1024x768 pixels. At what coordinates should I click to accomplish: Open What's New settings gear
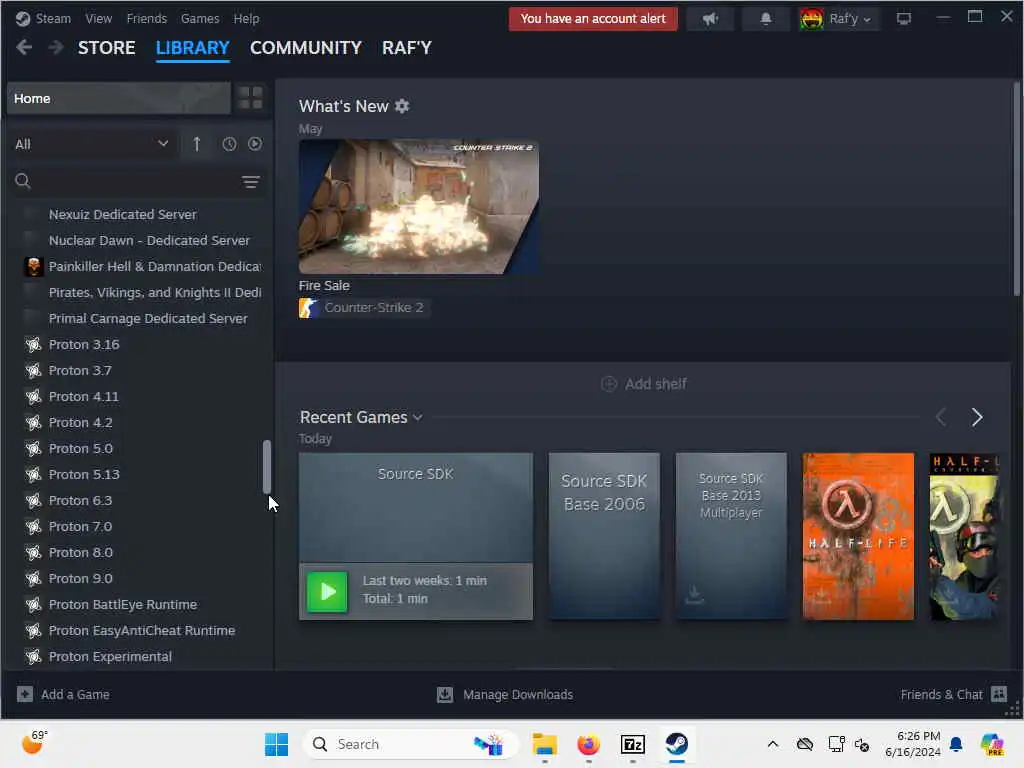pos(402,106)
